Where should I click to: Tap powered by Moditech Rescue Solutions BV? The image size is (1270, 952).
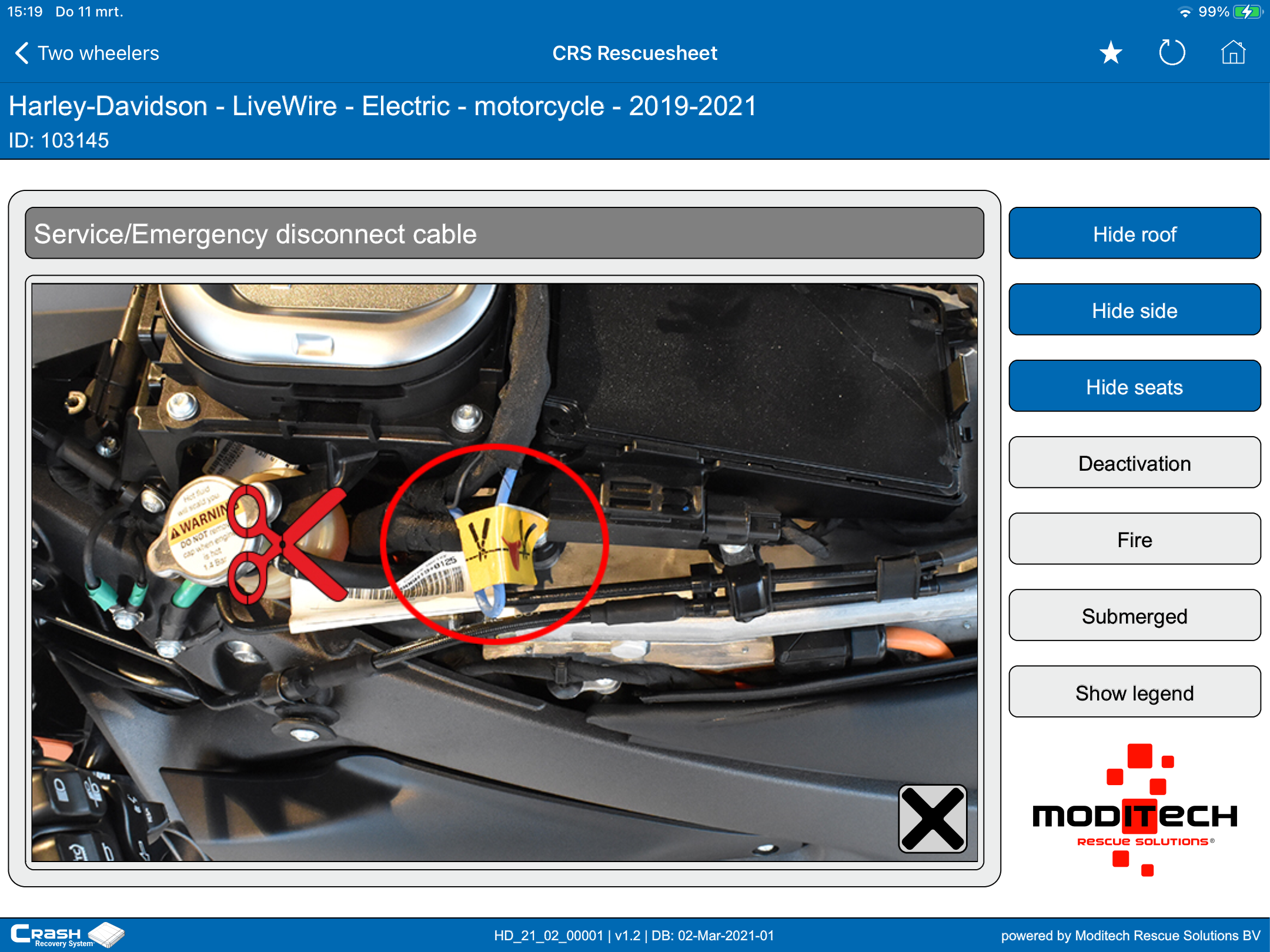tap(1130, 936)
